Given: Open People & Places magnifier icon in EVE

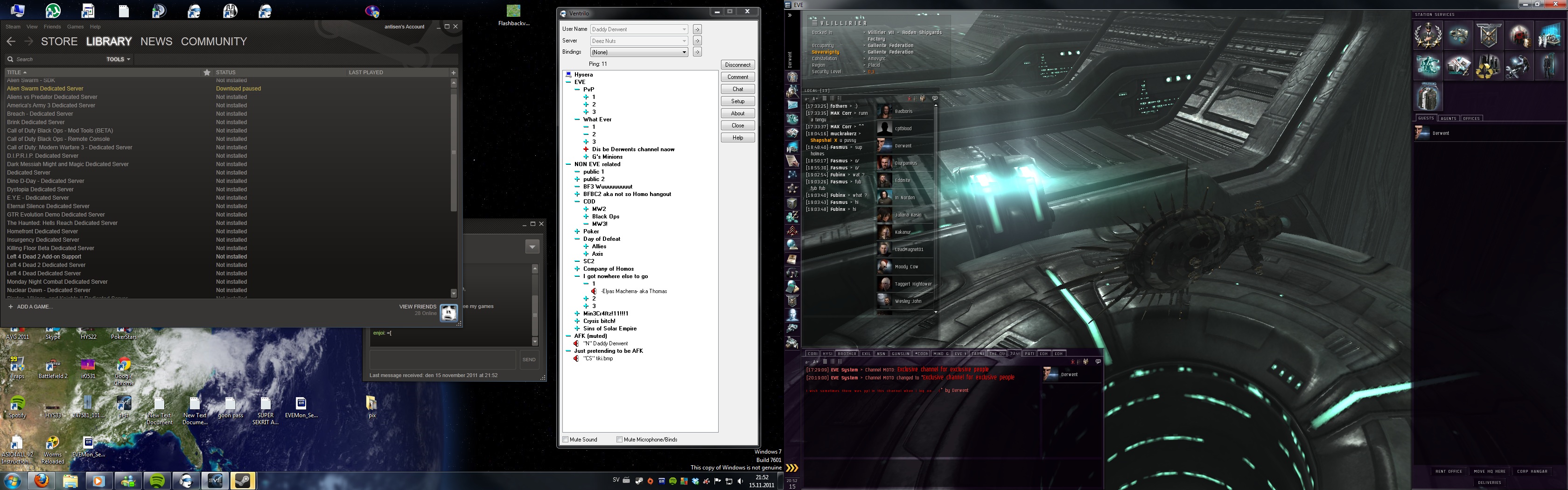Looking at the screenshot, I should click(x=792, y=91).
